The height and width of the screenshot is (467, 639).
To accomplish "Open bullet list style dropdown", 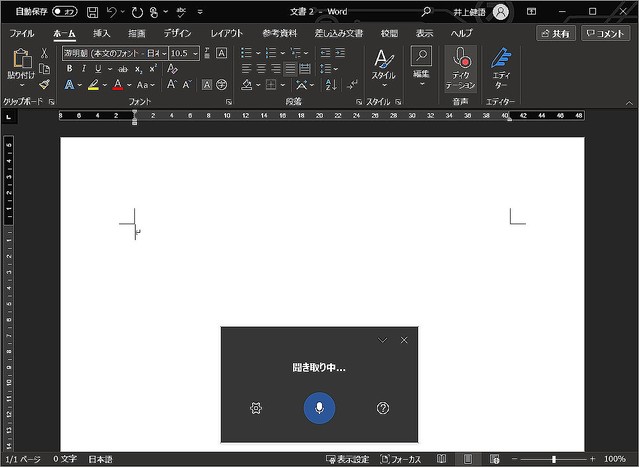I will click(258, 53).
